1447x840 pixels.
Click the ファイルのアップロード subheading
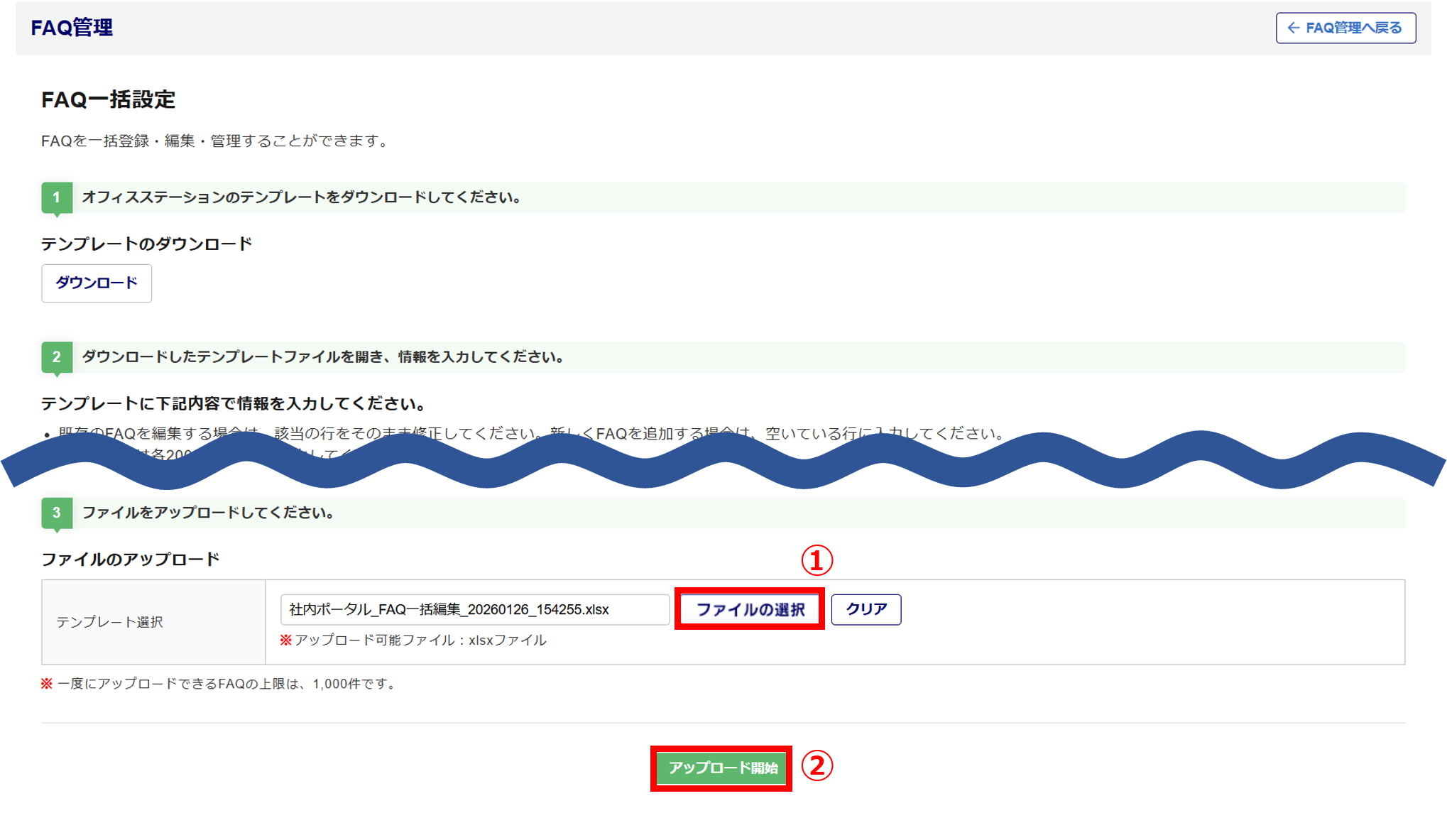[x=131, y=560]
